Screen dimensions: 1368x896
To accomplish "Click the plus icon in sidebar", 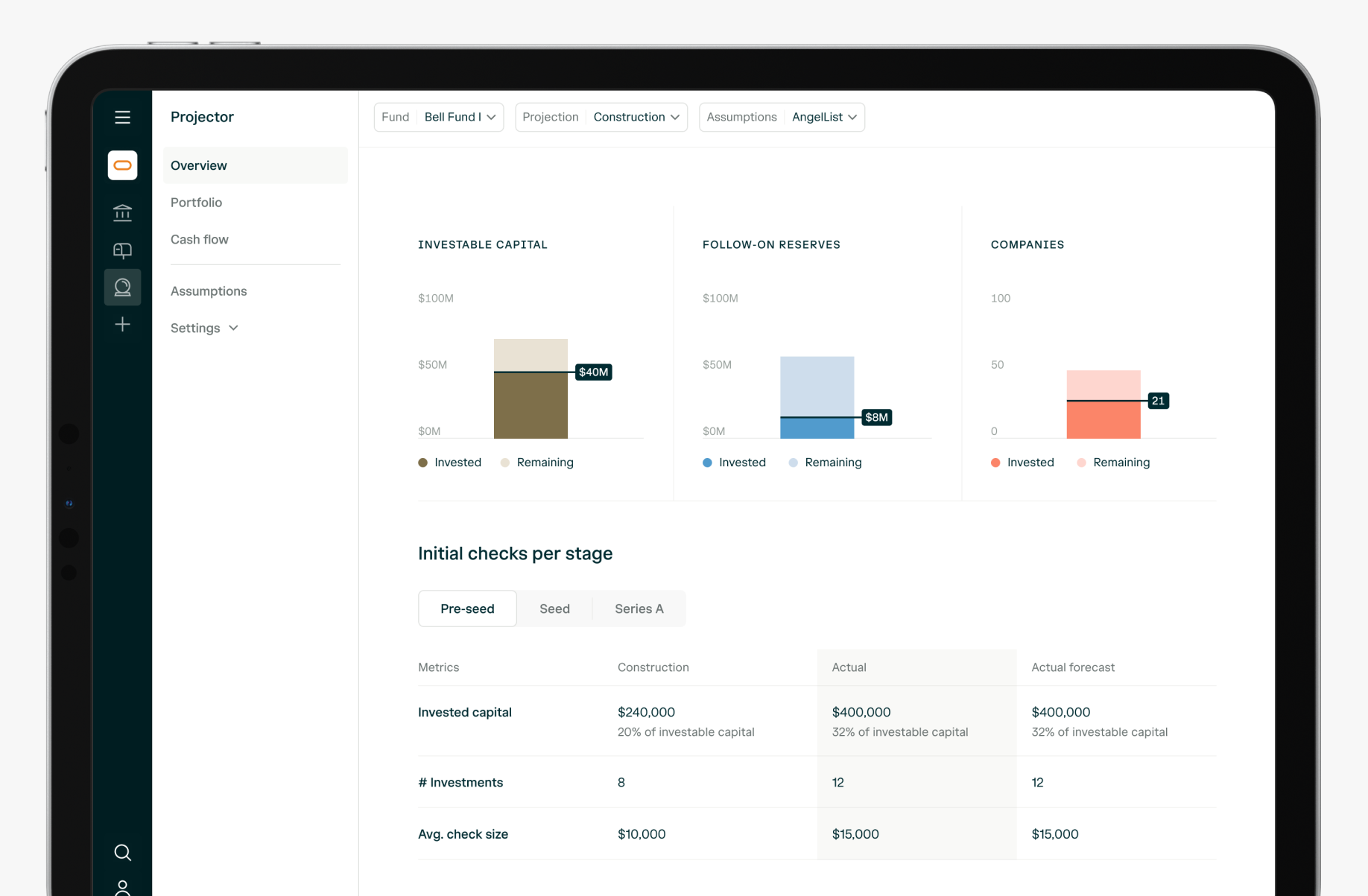I will [x=122, y=324].
